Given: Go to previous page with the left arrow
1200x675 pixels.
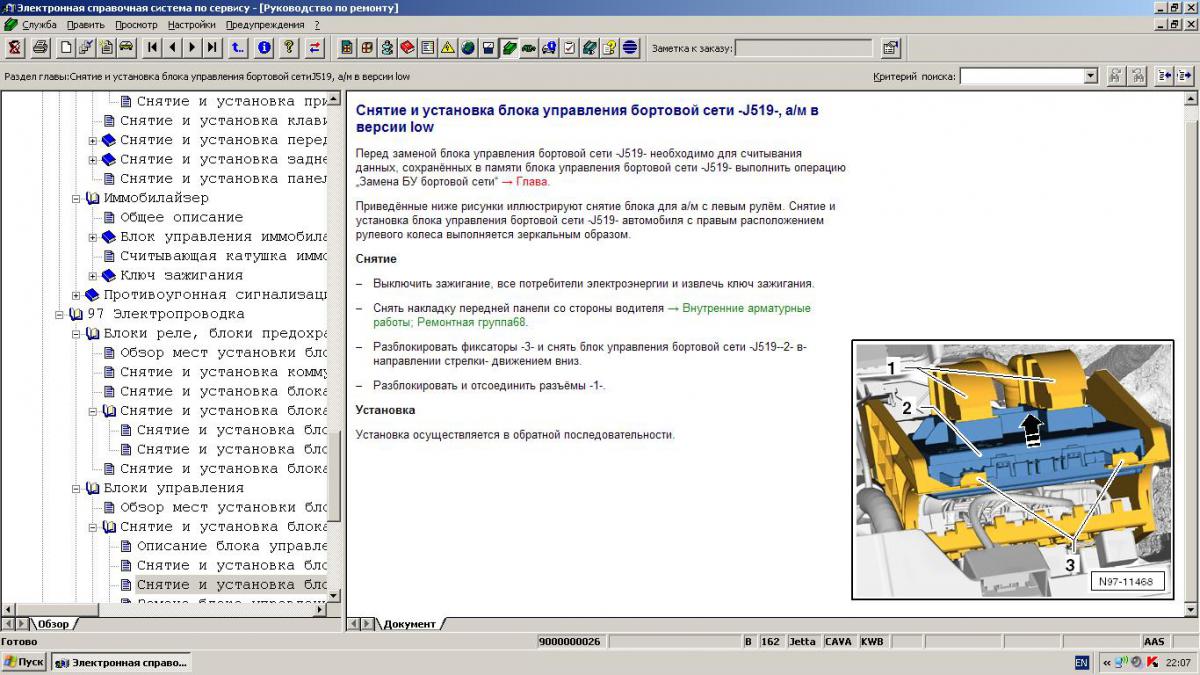Looking at the screenshot, I should [172, 47].
